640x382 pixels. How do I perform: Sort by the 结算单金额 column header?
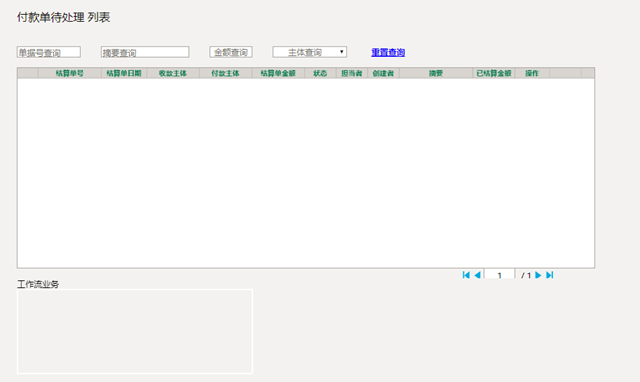[278, 73]
